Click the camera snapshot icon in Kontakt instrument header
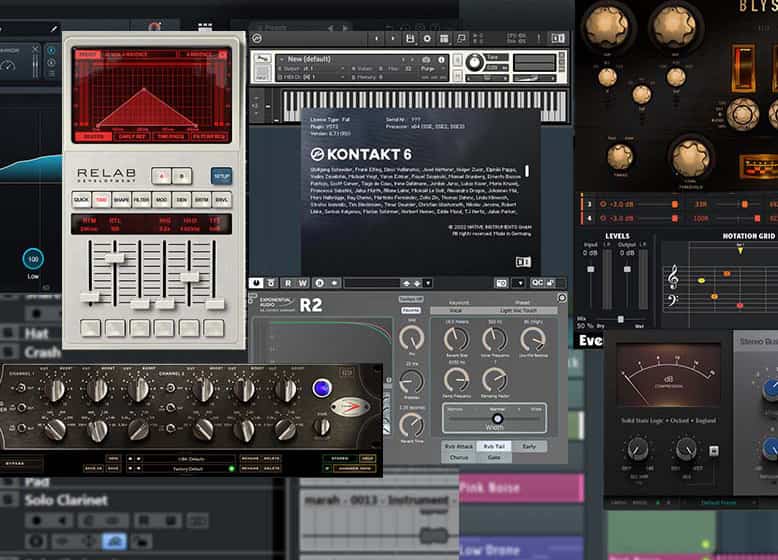The image size is (778, 560). pyautogui.click(x=426, y=60)
